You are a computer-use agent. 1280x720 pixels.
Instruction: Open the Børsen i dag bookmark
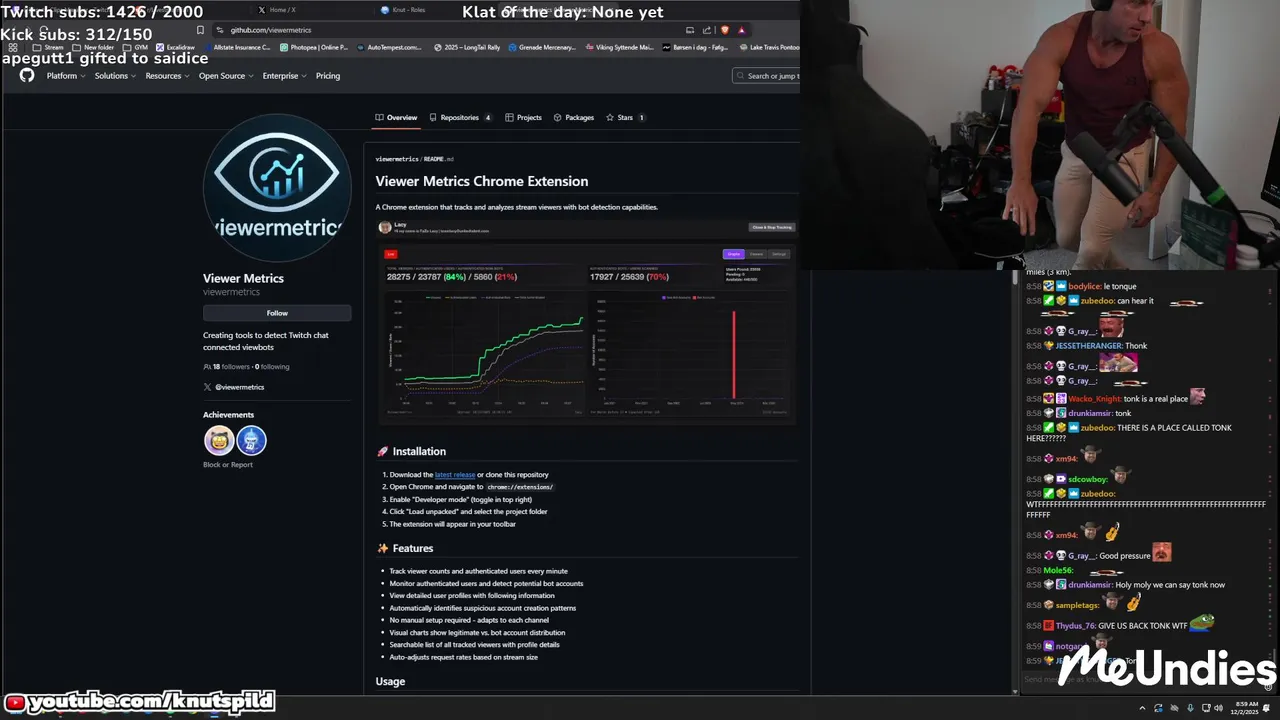pos(695,47)
